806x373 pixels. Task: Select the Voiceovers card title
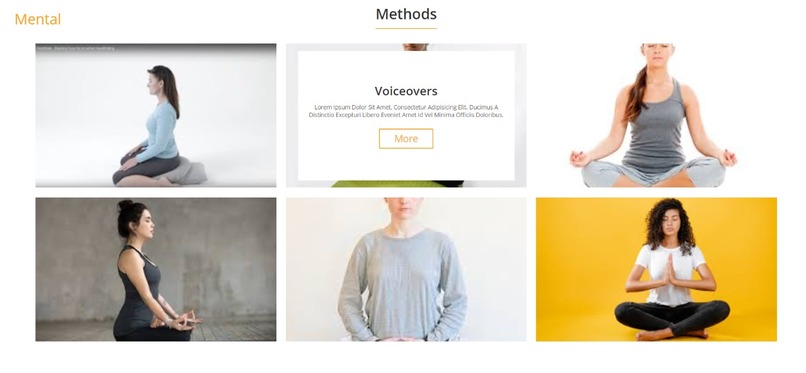(406, 91)
